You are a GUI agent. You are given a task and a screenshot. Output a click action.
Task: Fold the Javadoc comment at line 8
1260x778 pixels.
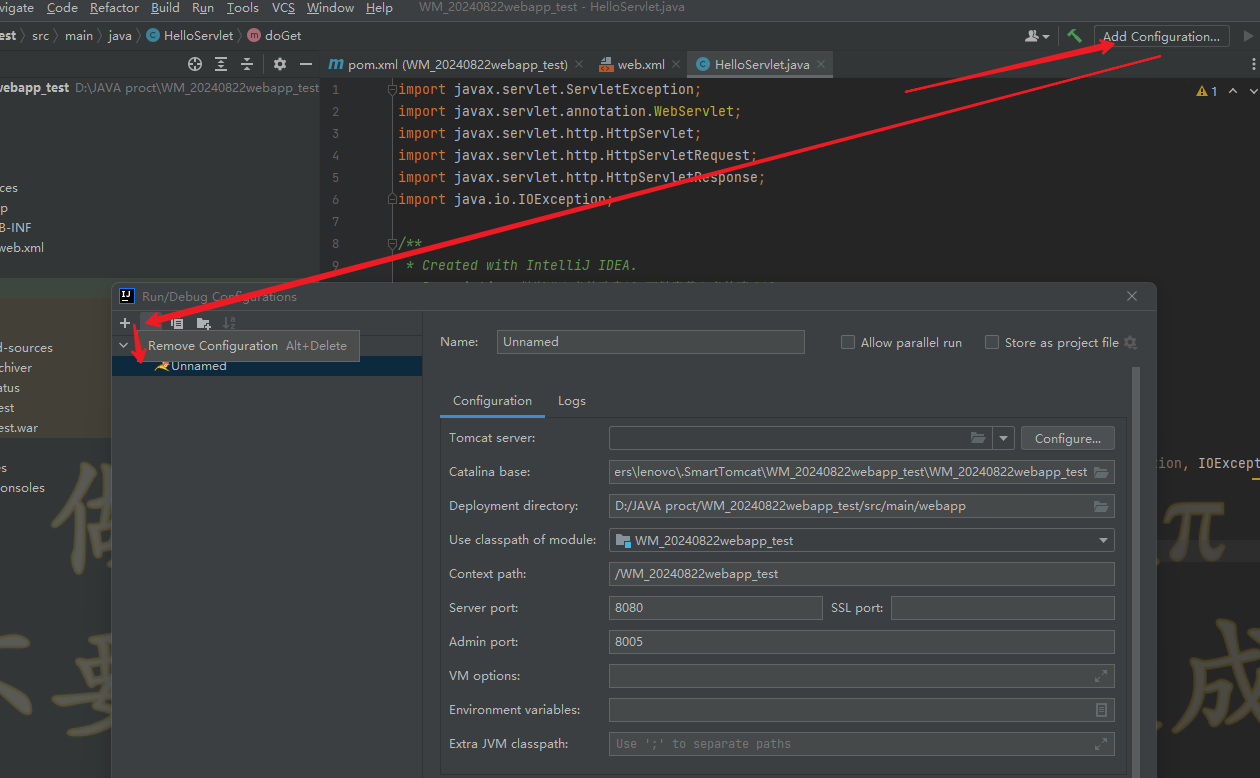click(x=393, y=243)
